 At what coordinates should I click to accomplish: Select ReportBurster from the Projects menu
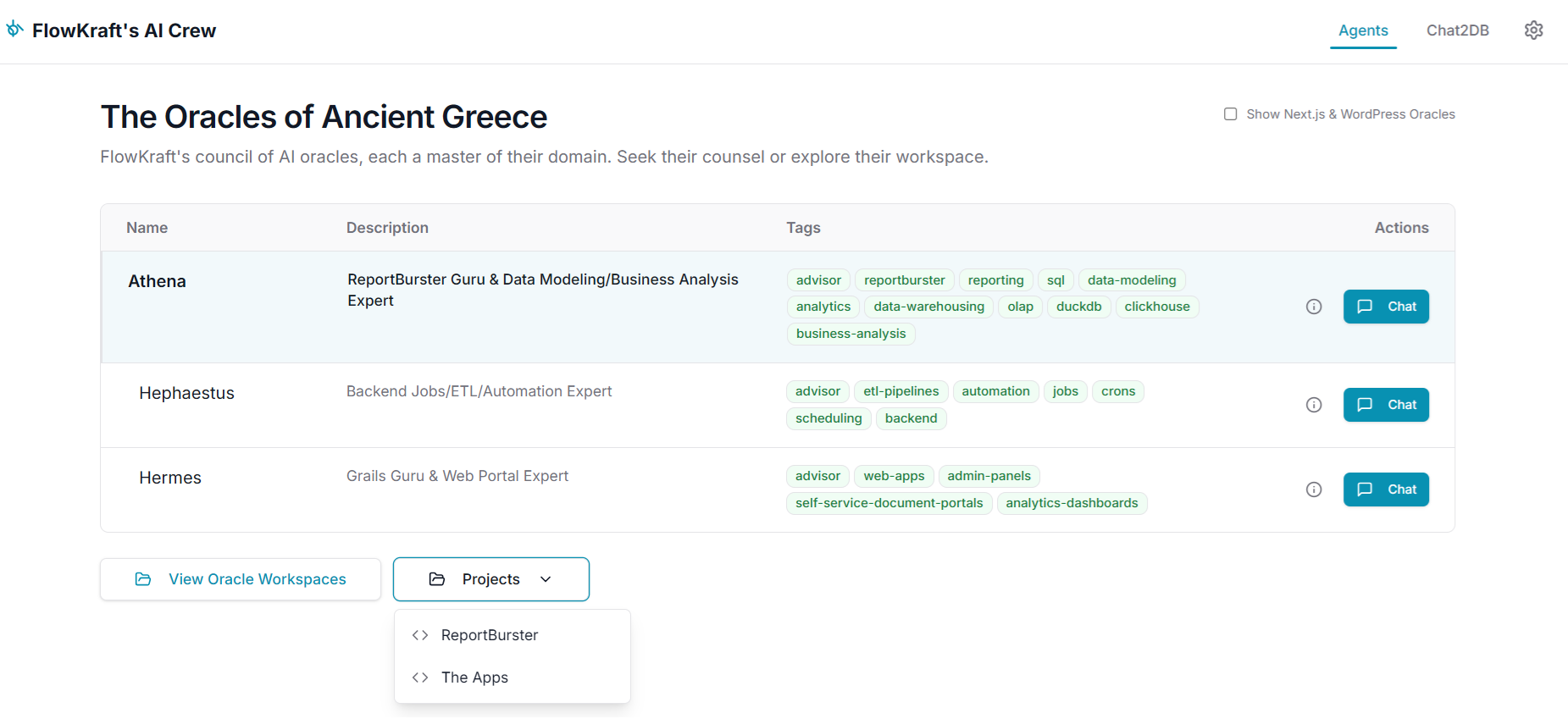pos(490,635)
